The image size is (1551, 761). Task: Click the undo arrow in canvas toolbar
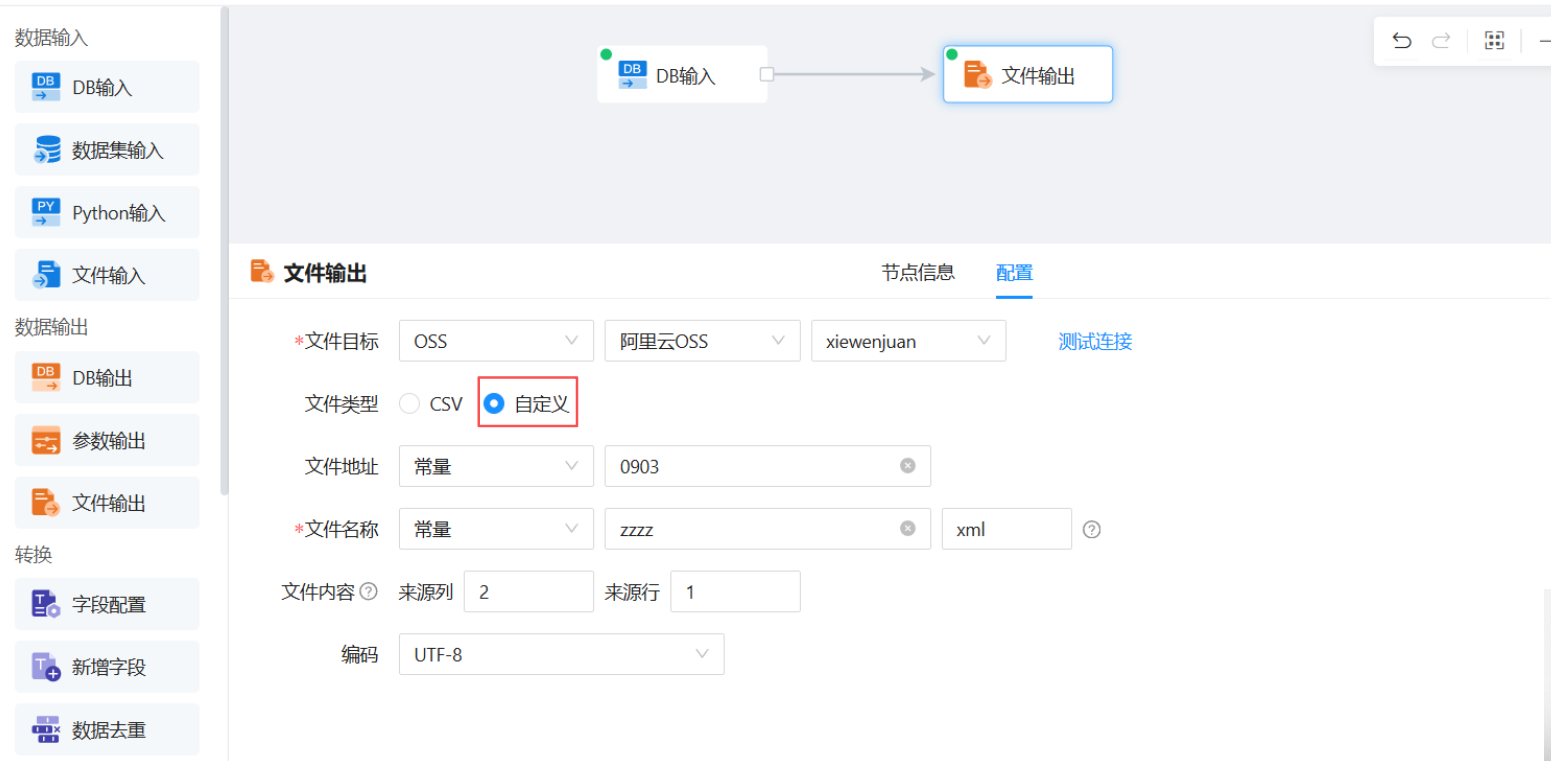(1402, 41)
